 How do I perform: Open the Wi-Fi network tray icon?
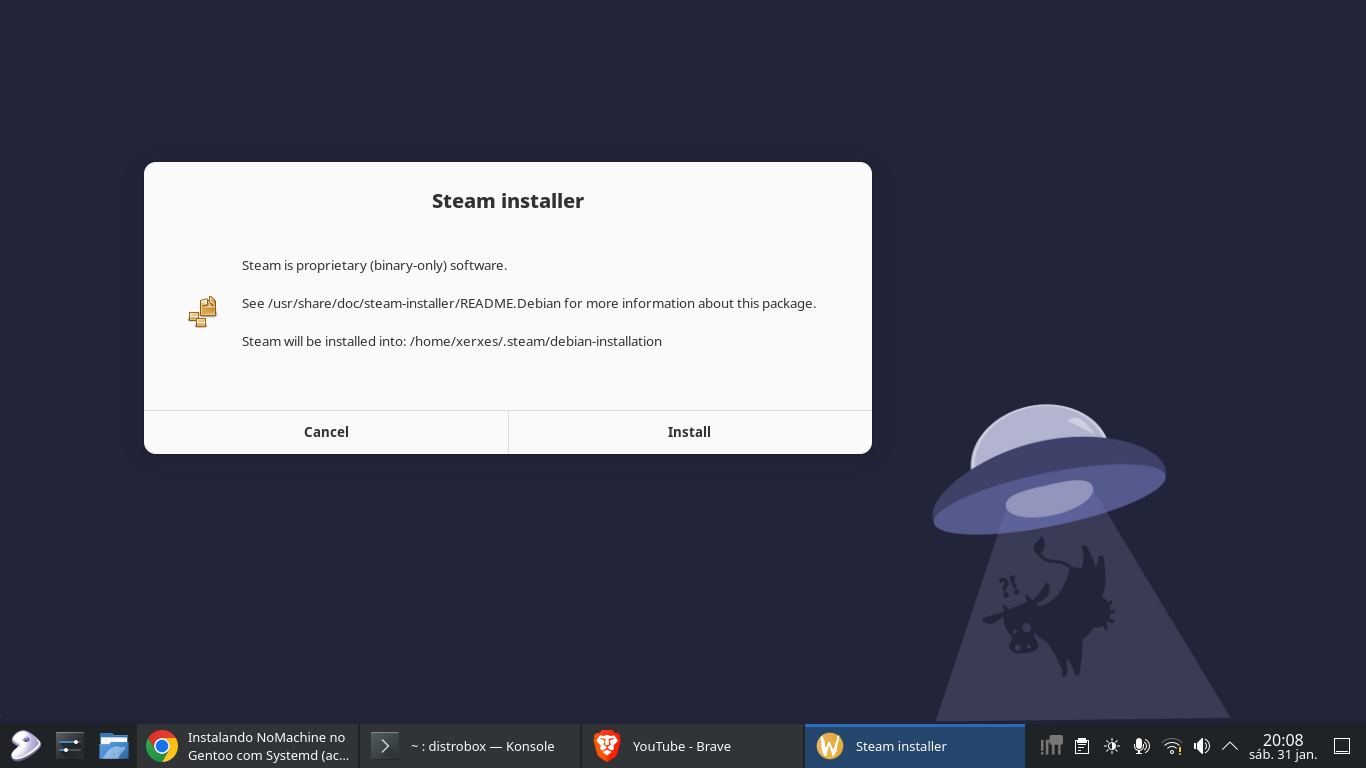pyautogui.click(x=1171, y=746)
